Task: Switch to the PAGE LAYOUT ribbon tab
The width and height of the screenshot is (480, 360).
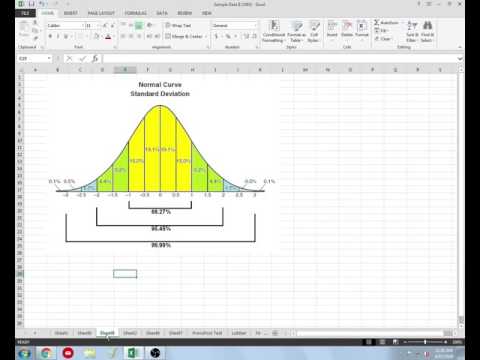Action: tap(101, 13)
